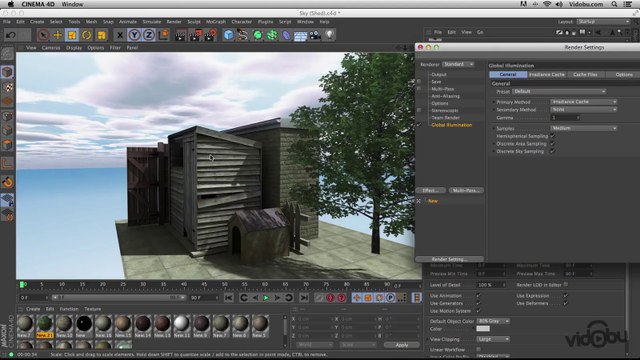
Task: Toggle Hemispherical Sampling checkbox
Action: coord(553,136)
